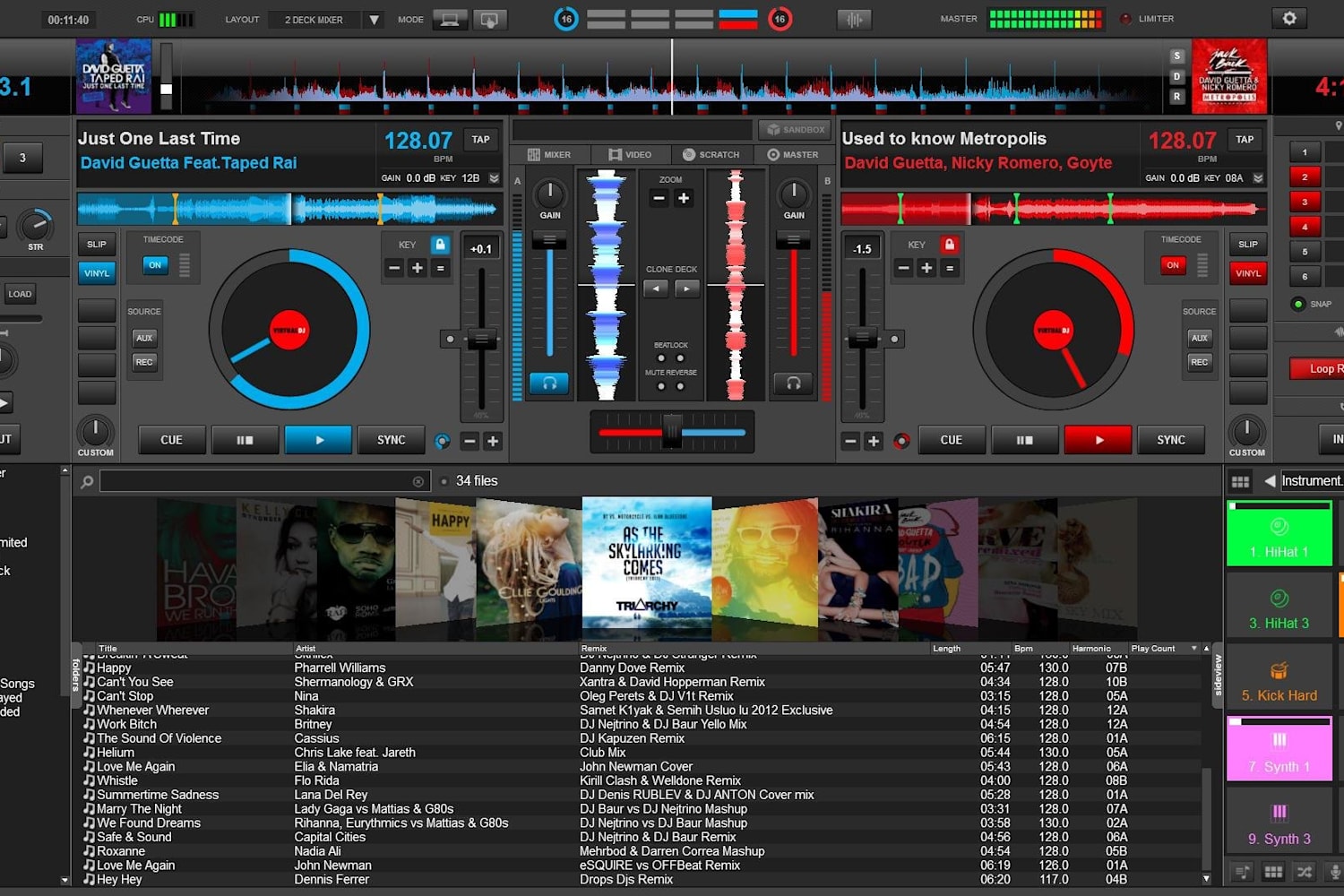Screen dimensions: 1344x896
Task: Zoom in waveform with plus button
Action: tap(684, 198)
